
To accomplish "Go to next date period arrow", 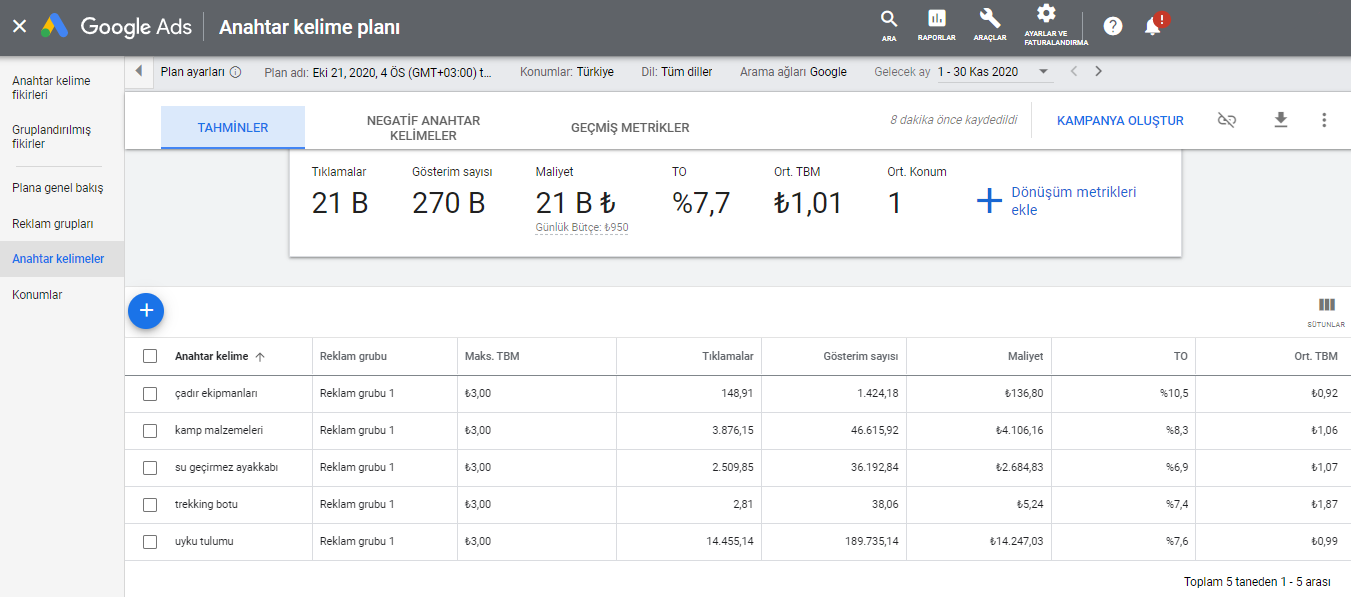I will (x=1099, y=72).
